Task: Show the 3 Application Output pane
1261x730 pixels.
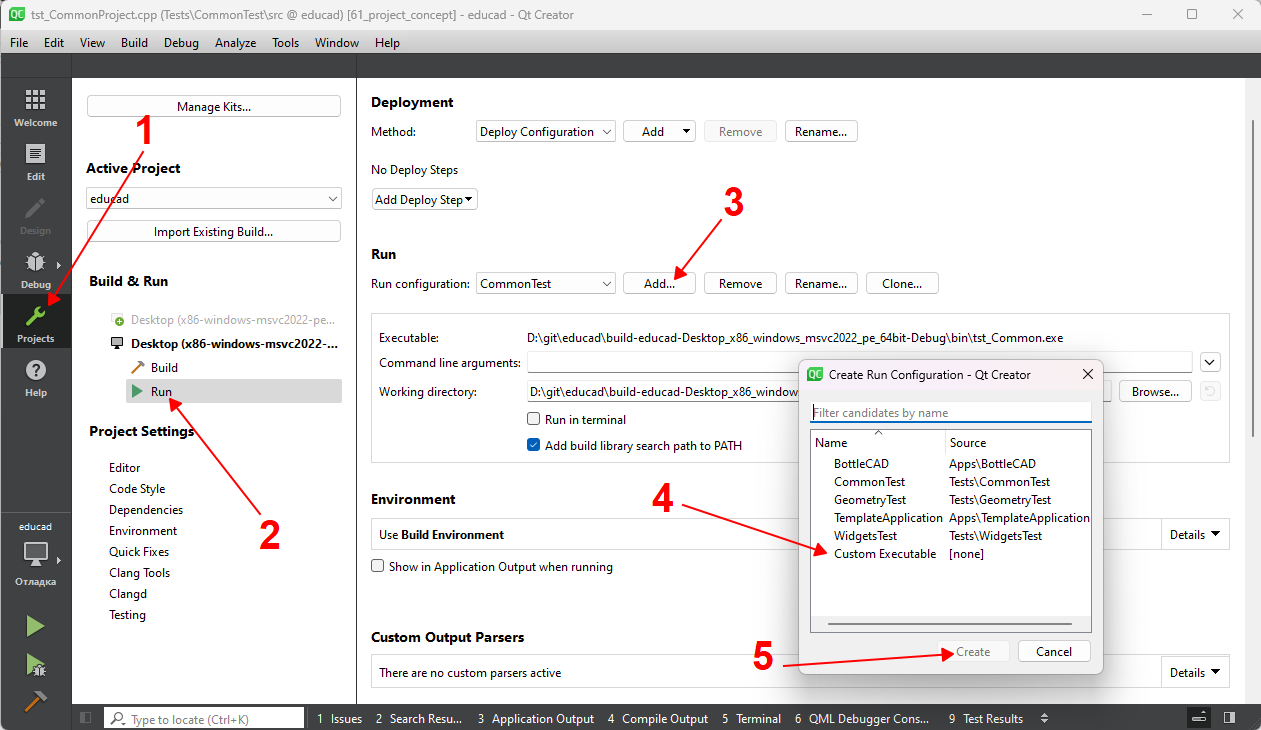Action: (535, 719)
